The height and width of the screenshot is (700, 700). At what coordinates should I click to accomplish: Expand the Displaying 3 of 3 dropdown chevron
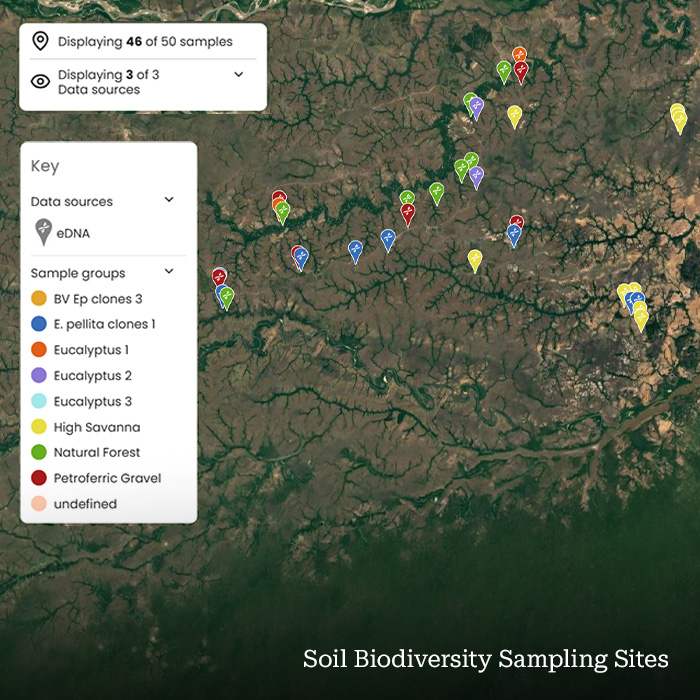239,74
